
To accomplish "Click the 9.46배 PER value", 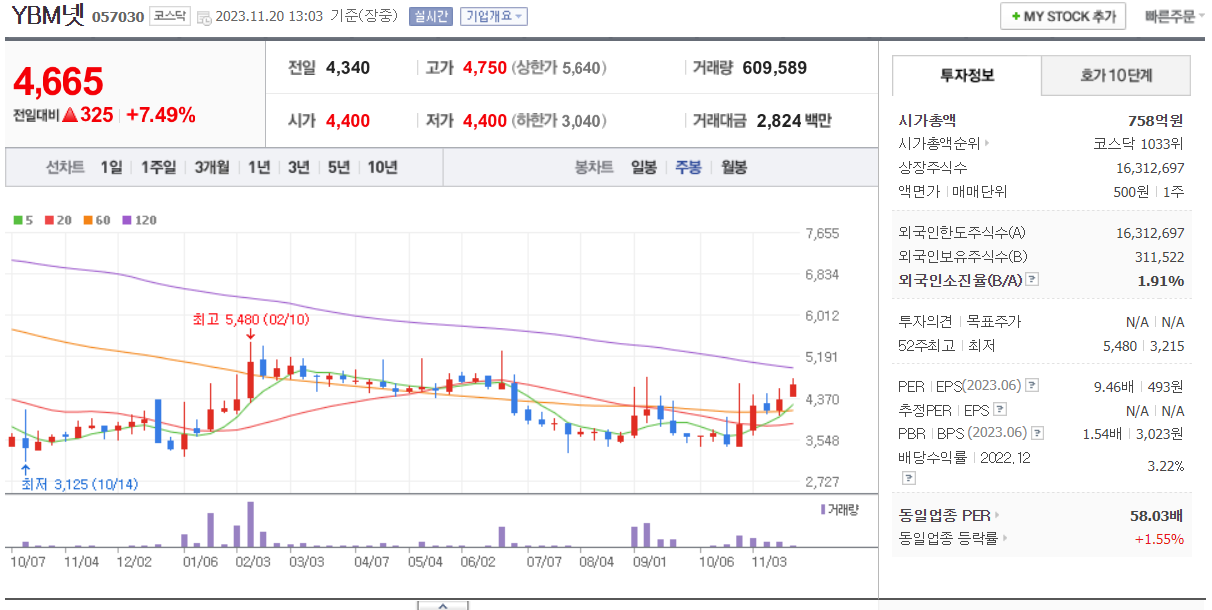I will click(x=1115, y=385).
